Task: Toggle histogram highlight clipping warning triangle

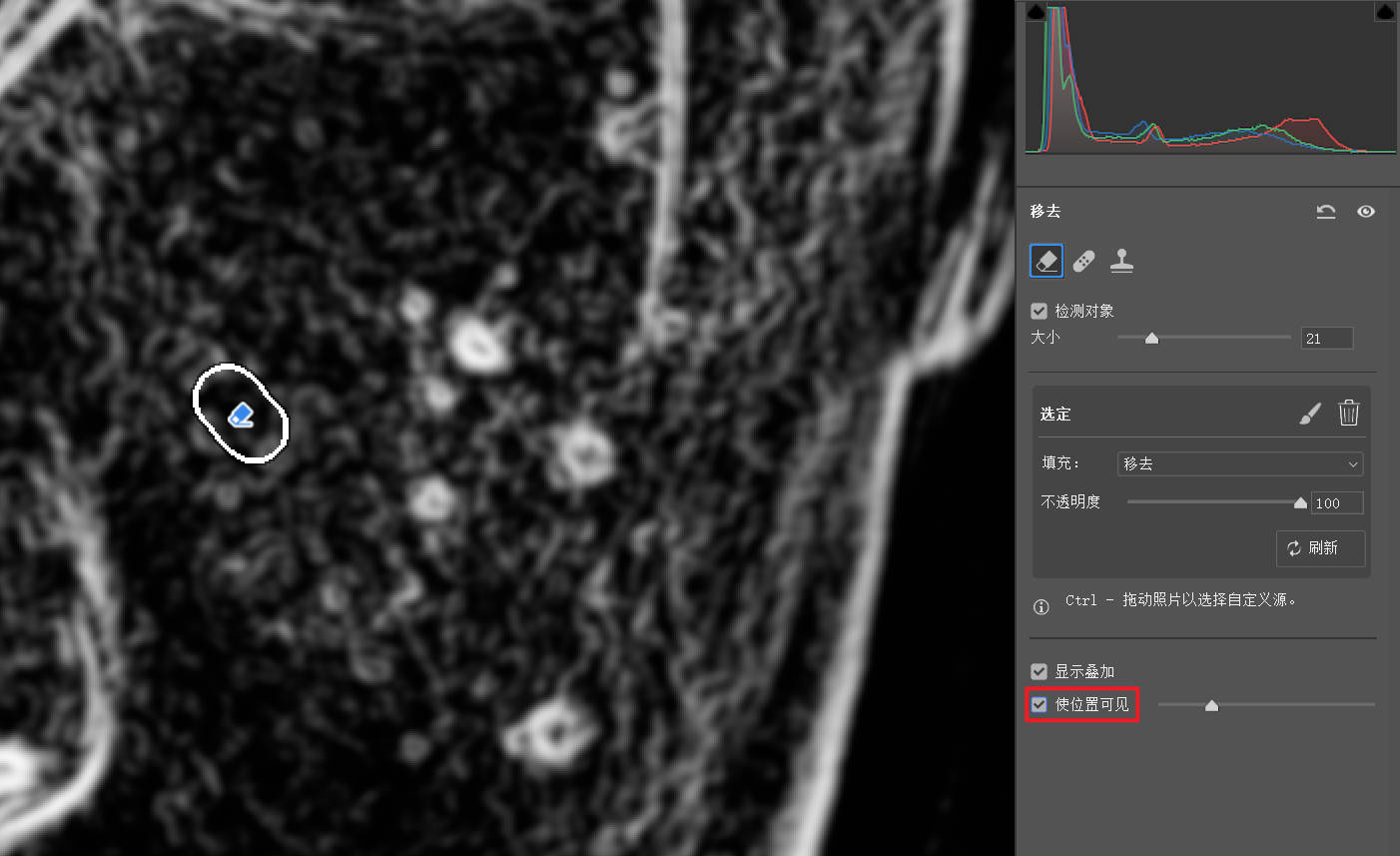Action: click(1386, 11)
